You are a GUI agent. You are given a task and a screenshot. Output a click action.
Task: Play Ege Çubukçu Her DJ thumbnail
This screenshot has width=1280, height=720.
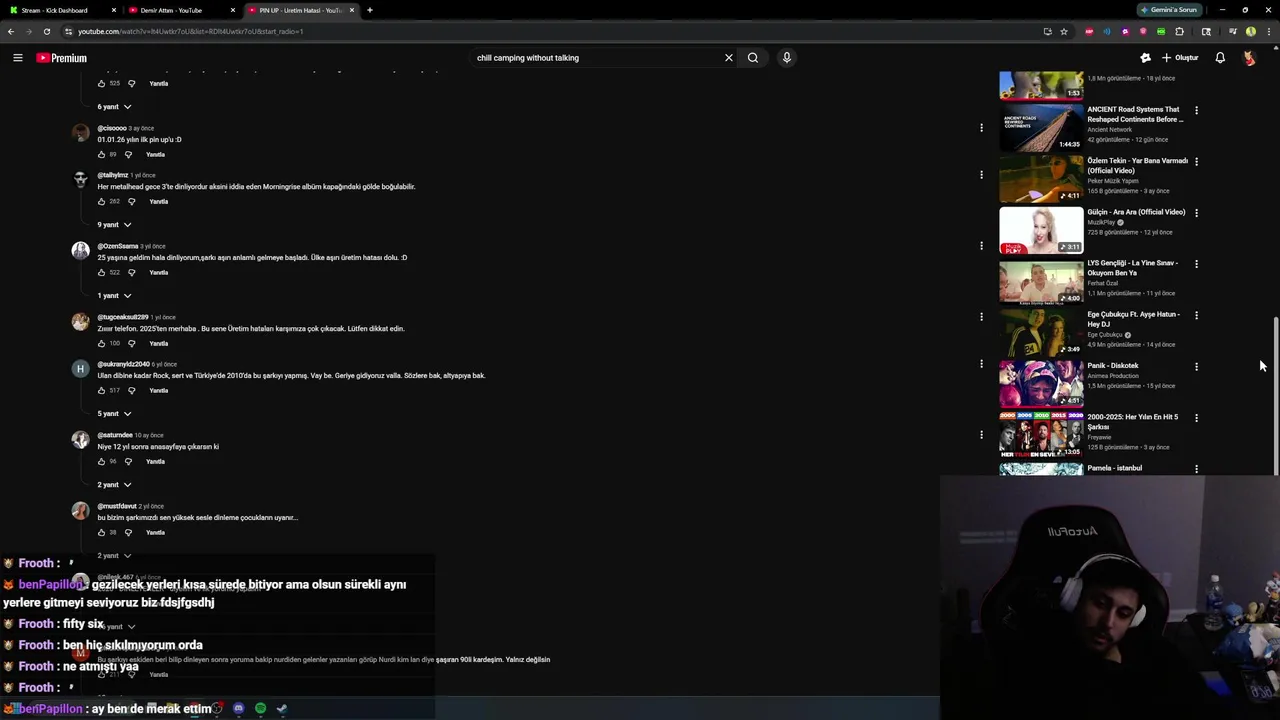[1041, 332]
